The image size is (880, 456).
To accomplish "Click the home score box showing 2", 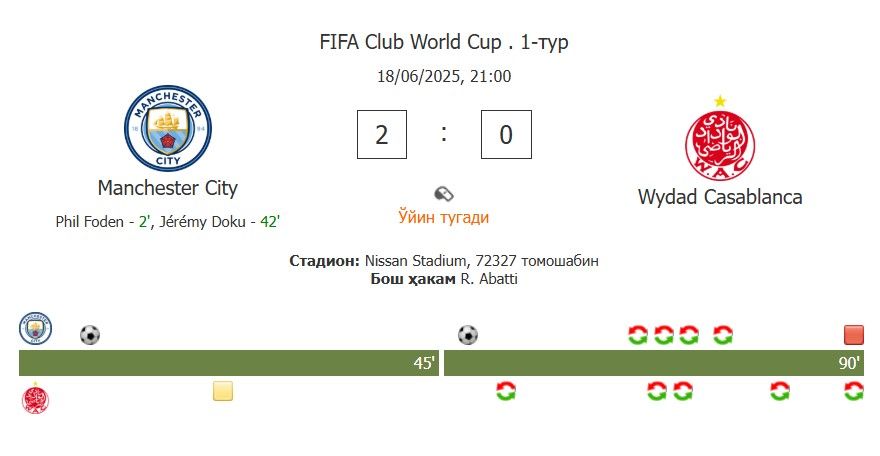I will pyautogui.click(x=382, y=135).
